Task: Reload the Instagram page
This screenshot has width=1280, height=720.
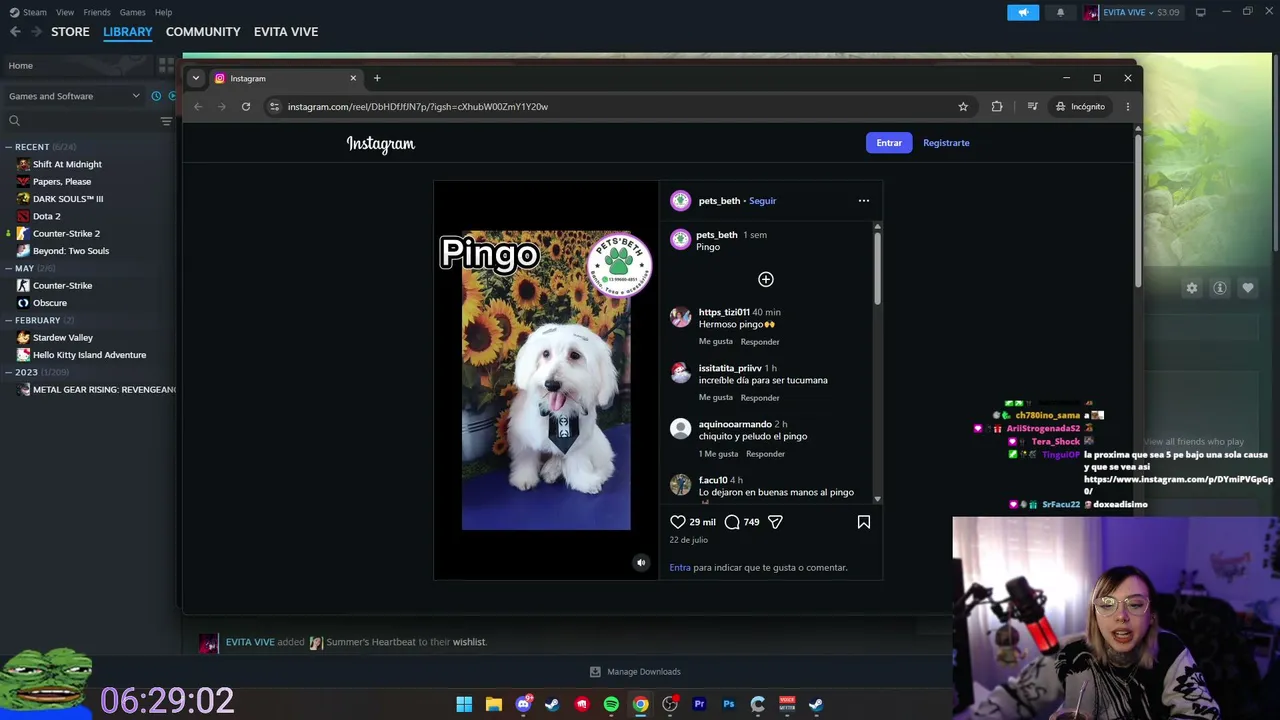Action: tap(246, 107)
